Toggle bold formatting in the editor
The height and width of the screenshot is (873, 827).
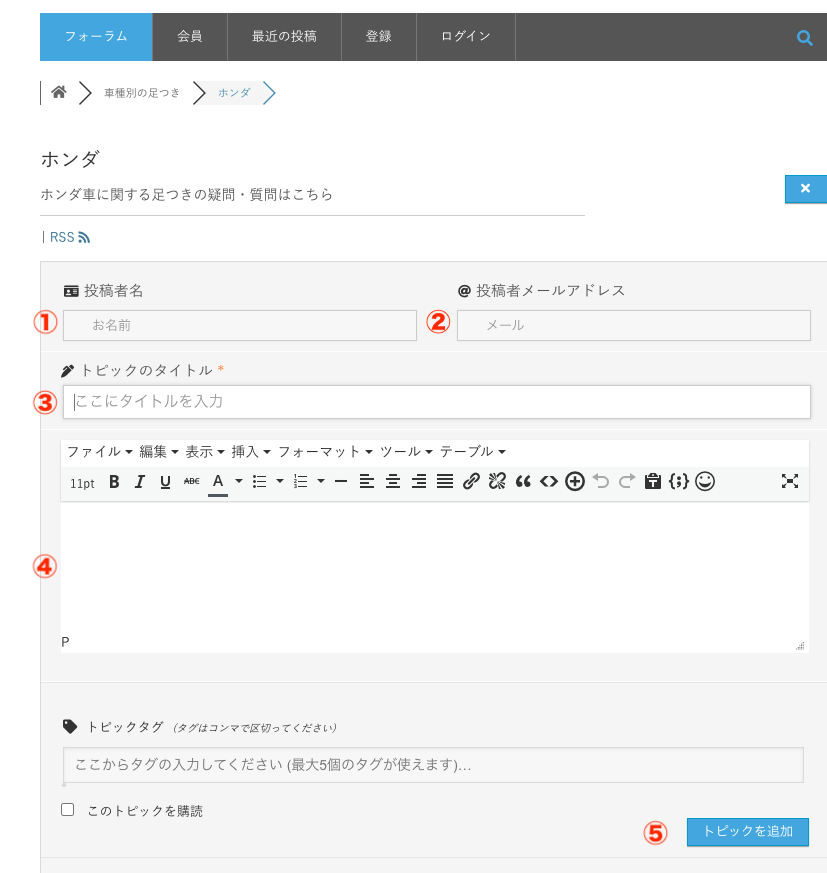click(x=114, y=482)
